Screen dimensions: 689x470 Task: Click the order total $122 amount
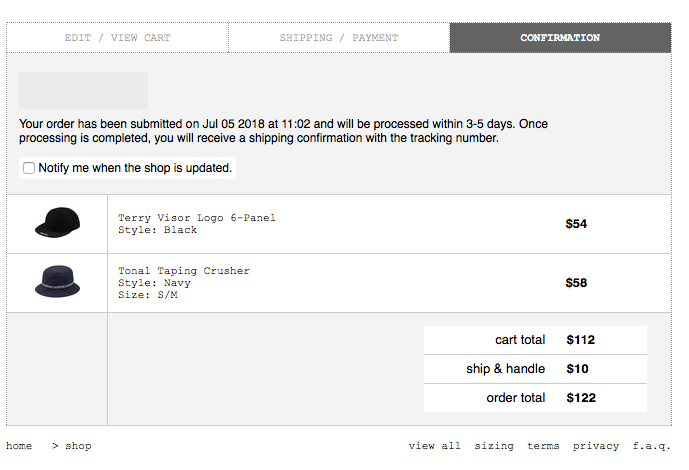pyautogui.click(x=581, y=398)
